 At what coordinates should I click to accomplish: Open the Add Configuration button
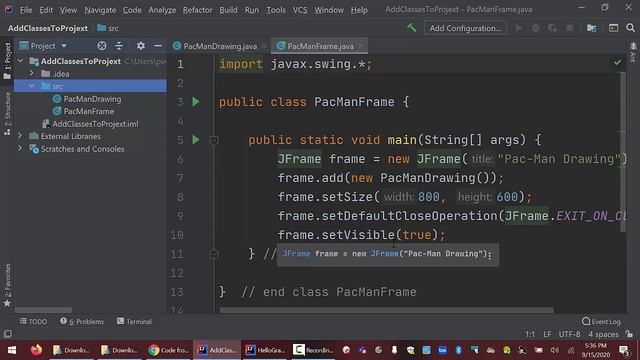[465, 28]
